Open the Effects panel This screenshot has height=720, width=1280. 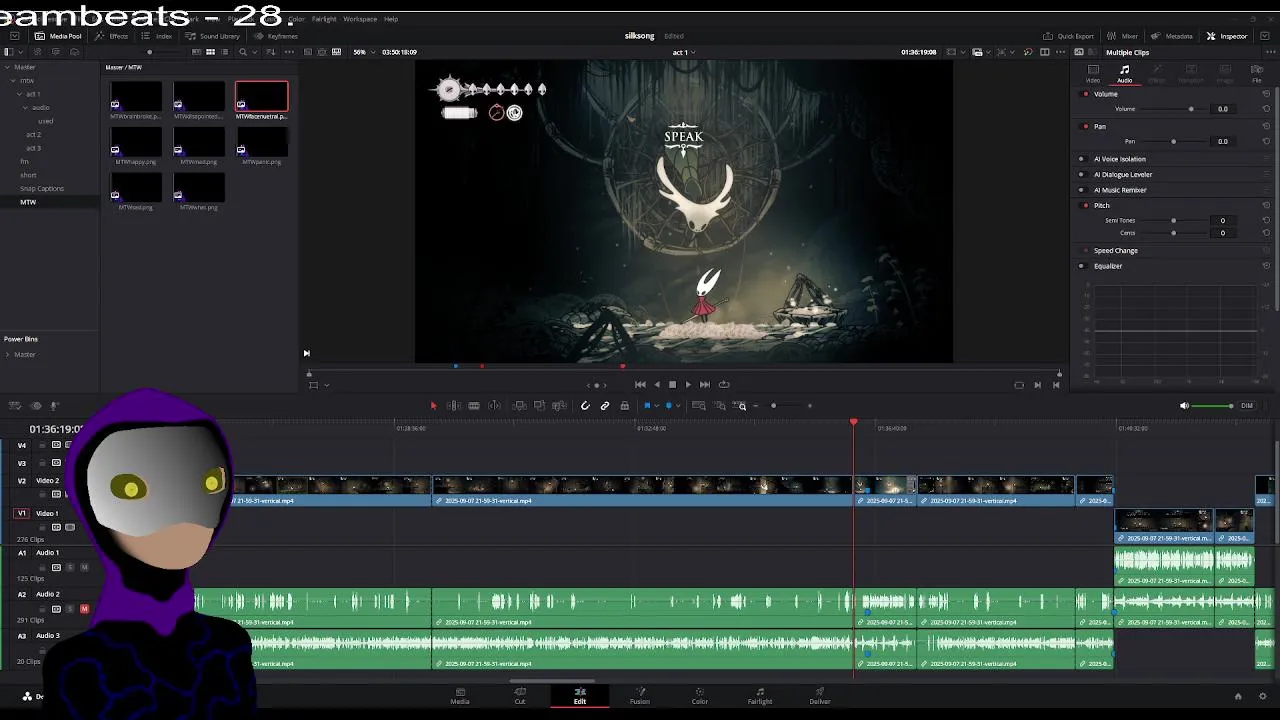tap(112, 36)
